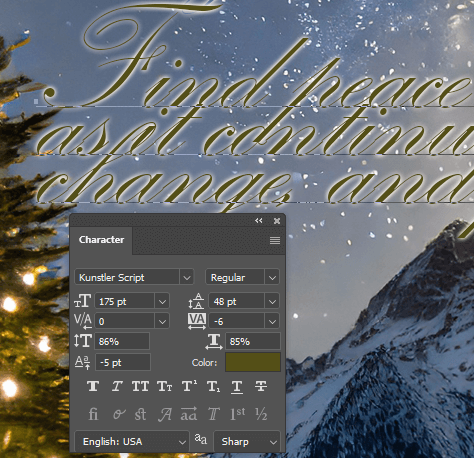Click the vertical scale 86% field

[x=122, y=342]
